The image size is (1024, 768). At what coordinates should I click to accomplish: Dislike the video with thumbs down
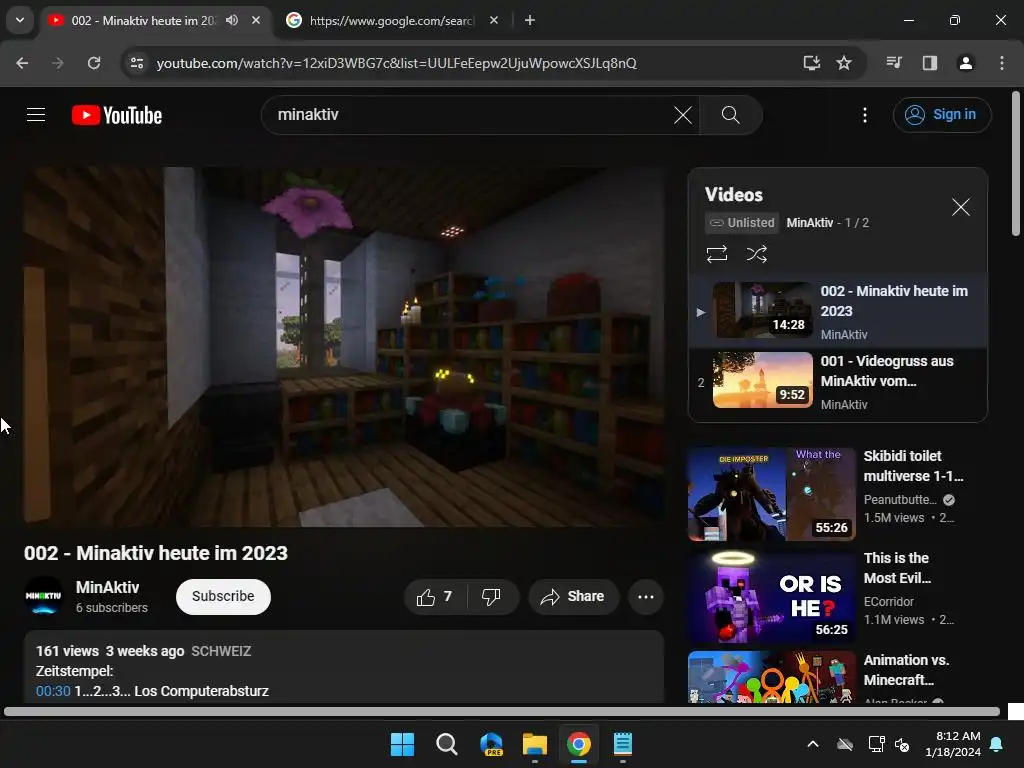click(x=491, y=597)
